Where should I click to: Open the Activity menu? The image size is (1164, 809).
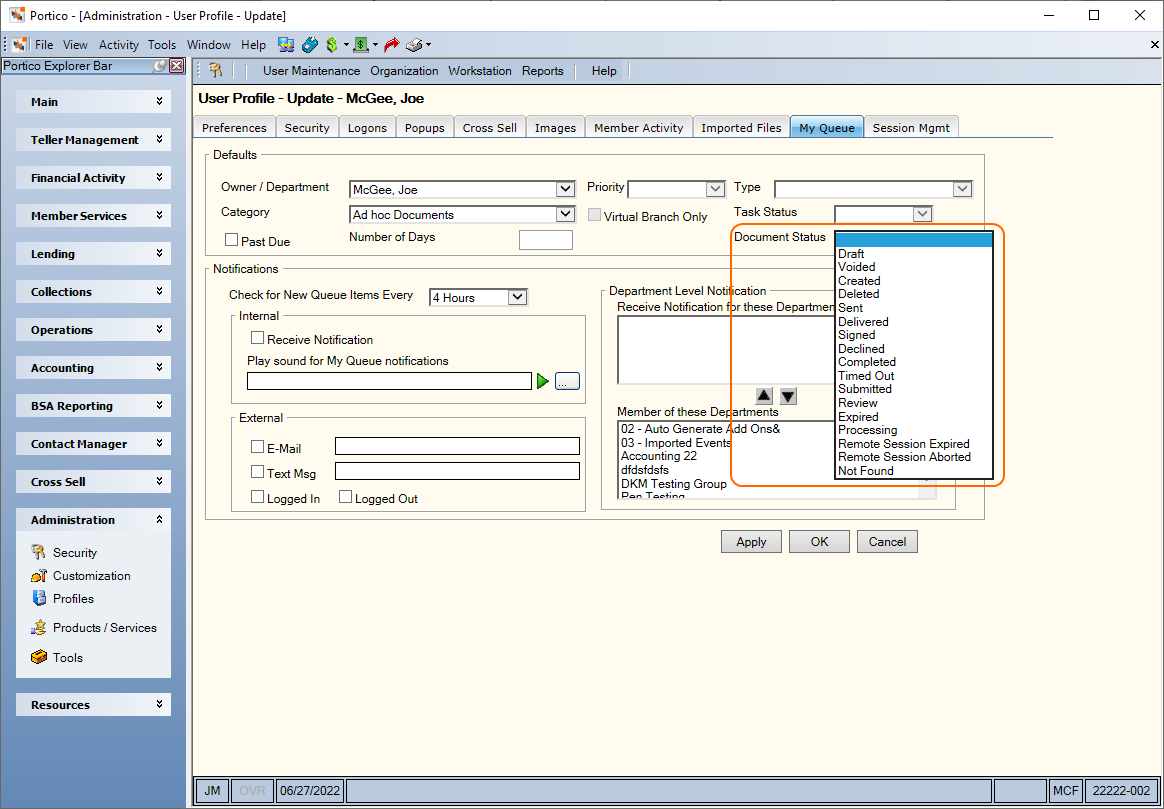pos(119,45)
